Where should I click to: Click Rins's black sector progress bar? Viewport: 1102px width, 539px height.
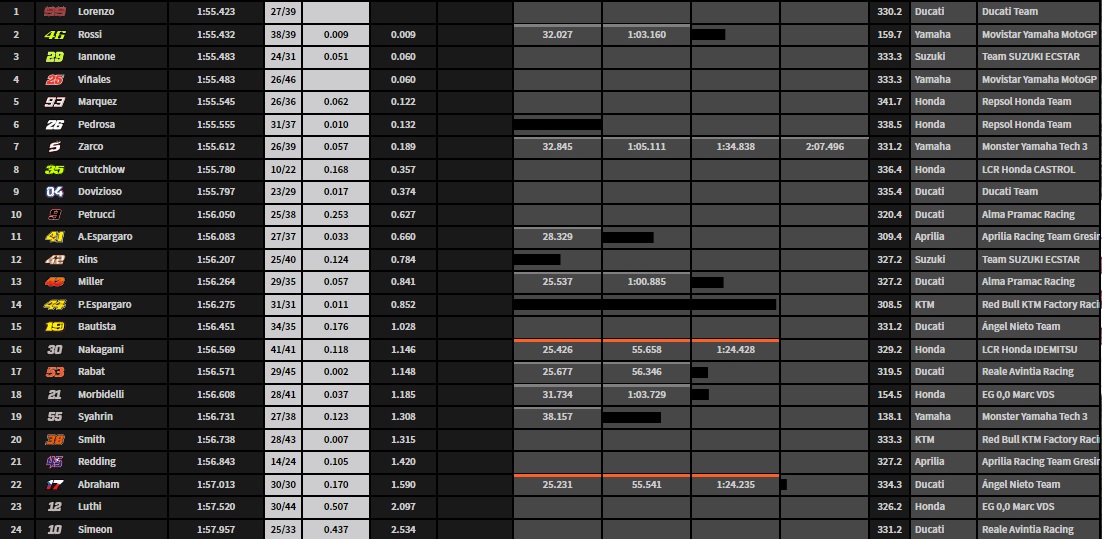pyautogui.click(x=537, y=259)
